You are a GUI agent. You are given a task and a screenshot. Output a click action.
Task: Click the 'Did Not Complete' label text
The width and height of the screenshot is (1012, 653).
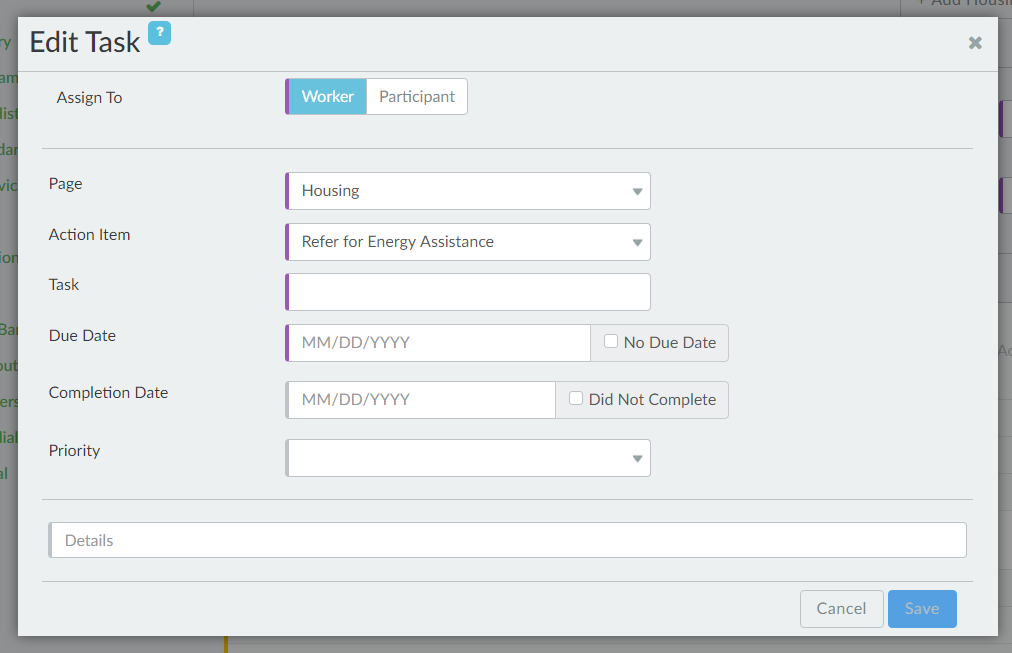[652, 400]
